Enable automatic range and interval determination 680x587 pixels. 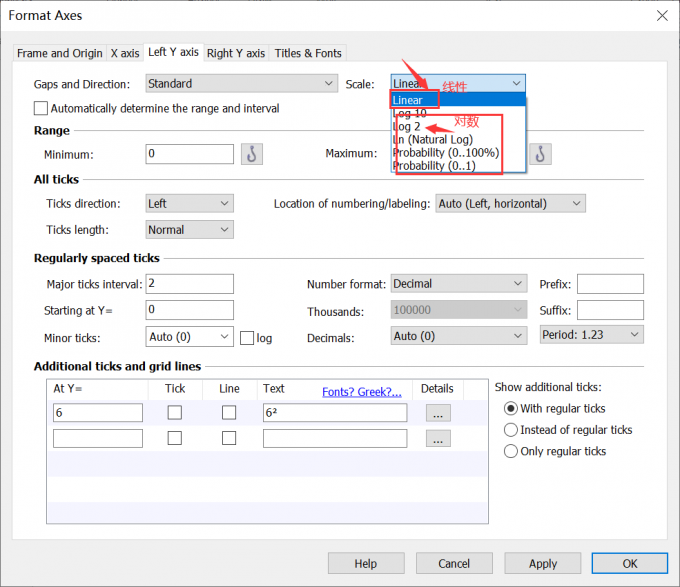pos(41,108)
